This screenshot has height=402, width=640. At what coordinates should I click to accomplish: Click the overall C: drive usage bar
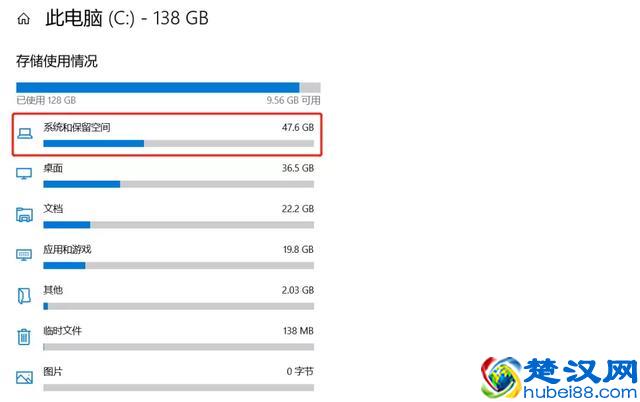(x=168, y=87)
